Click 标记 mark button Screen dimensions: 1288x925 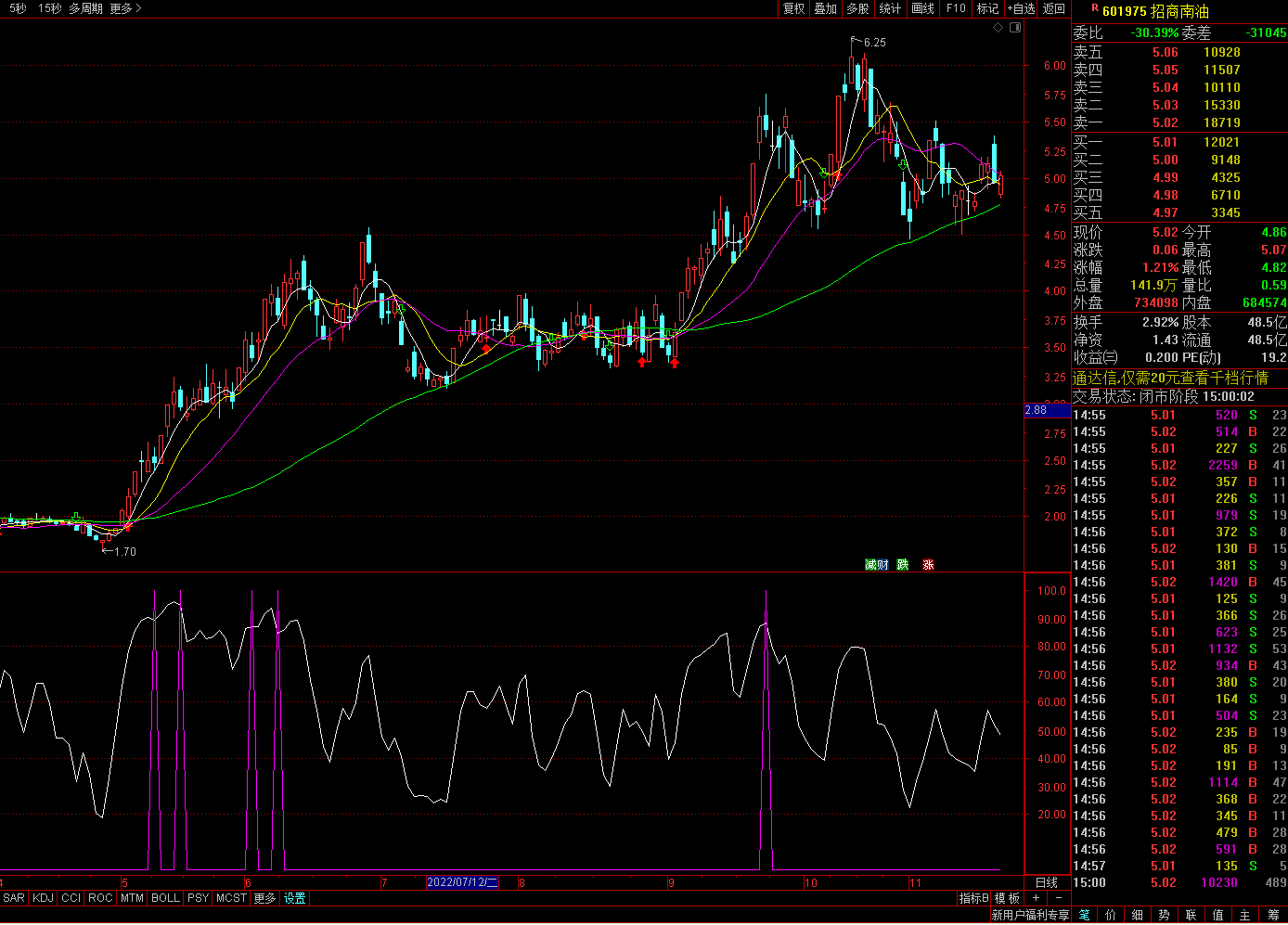(x=987, y=8)
